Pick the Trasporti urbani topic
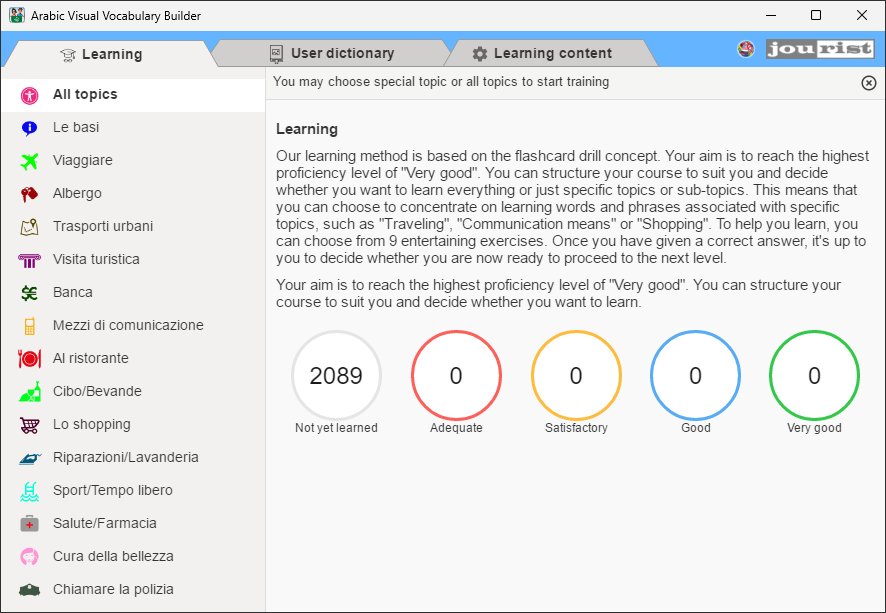Screen dimensions: 886x613 click(x=133, y=227)
